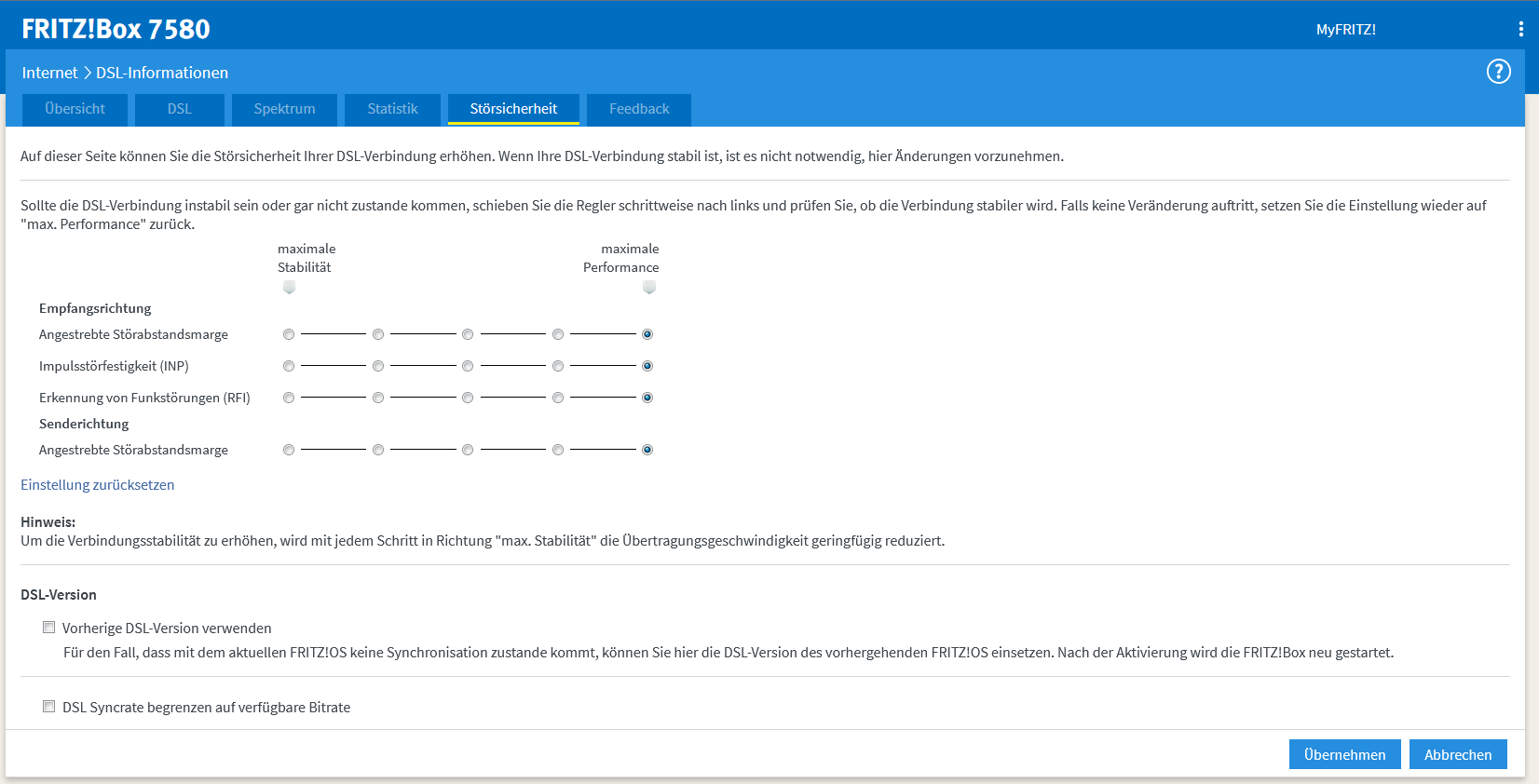This screenshot has height=784, width=1539.
Task: Select second step for Senderichtung Störabstandsmarge
Action: pyautogui.click(x=378, y=450)
